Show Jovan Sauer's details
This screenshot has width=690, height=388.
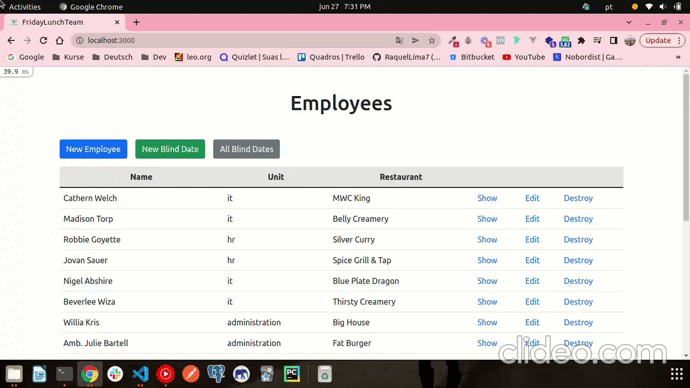[x=487, y=260]
